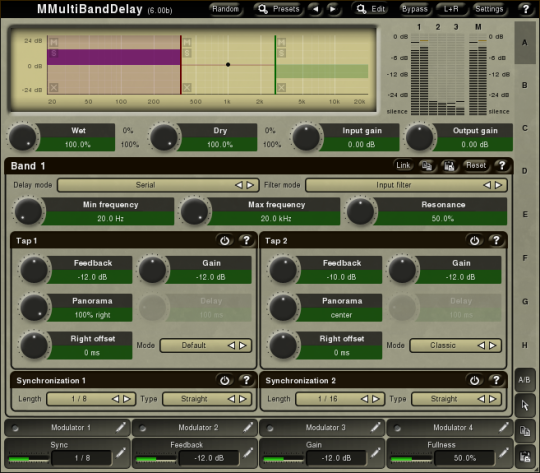Click the Output gain knob
540x473 pixels.
[419, 137]
